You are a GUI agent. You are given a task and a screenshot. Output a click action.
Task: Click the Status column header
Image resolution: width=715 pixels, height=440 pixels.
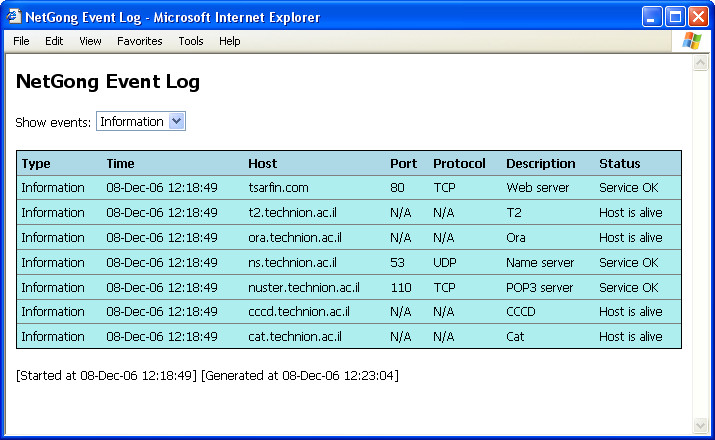pyautogui.click(x=620, y=164)
